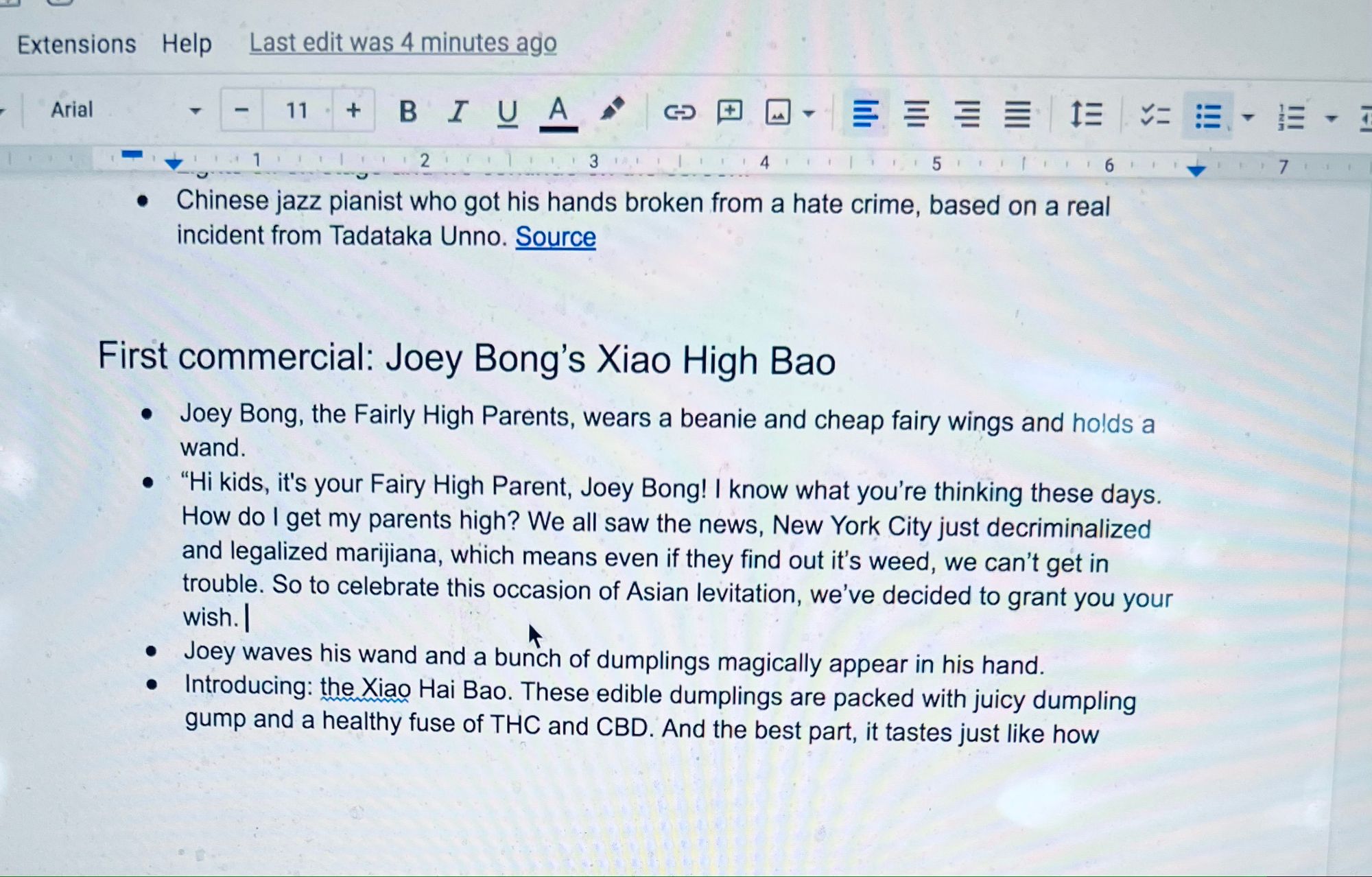1372x877 pixels.
Task: Select the highlight color pen icon
Action: point(611,110)
